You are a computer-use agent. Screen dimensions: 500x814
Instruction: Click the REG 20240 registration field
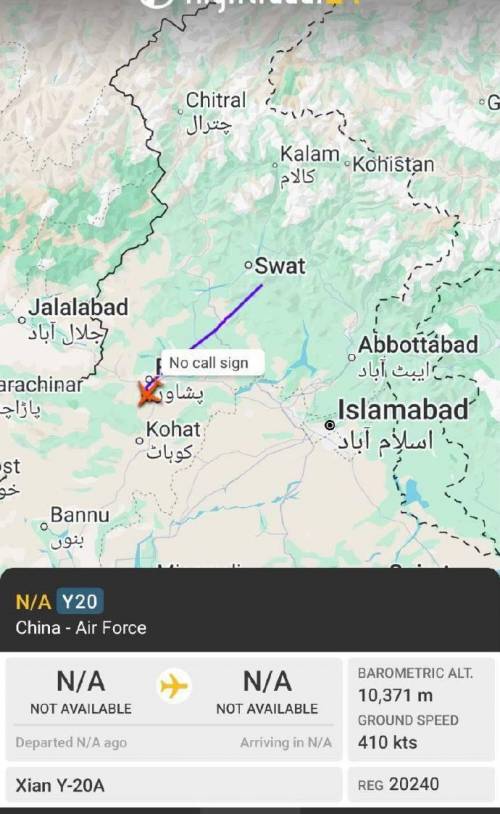point(421,785)
